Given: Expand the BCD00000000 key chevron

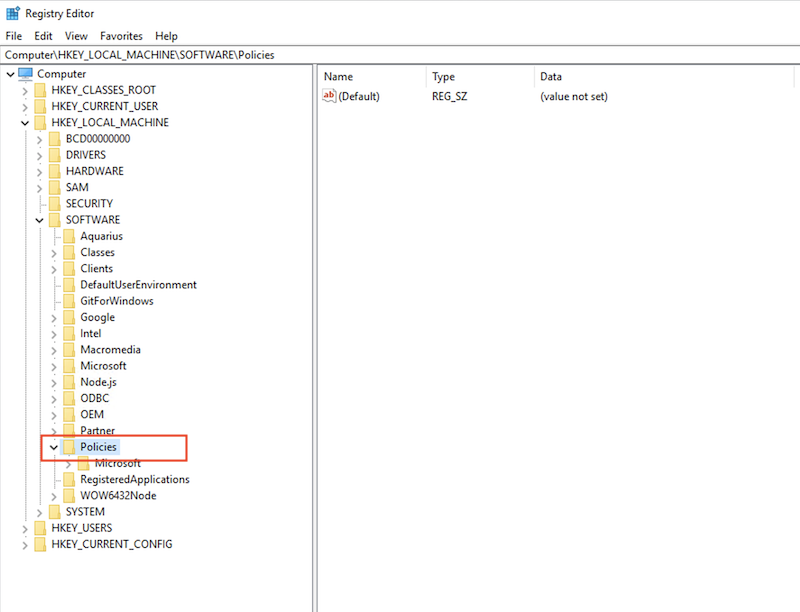Looking at the screenshot, I should [39, 140].
